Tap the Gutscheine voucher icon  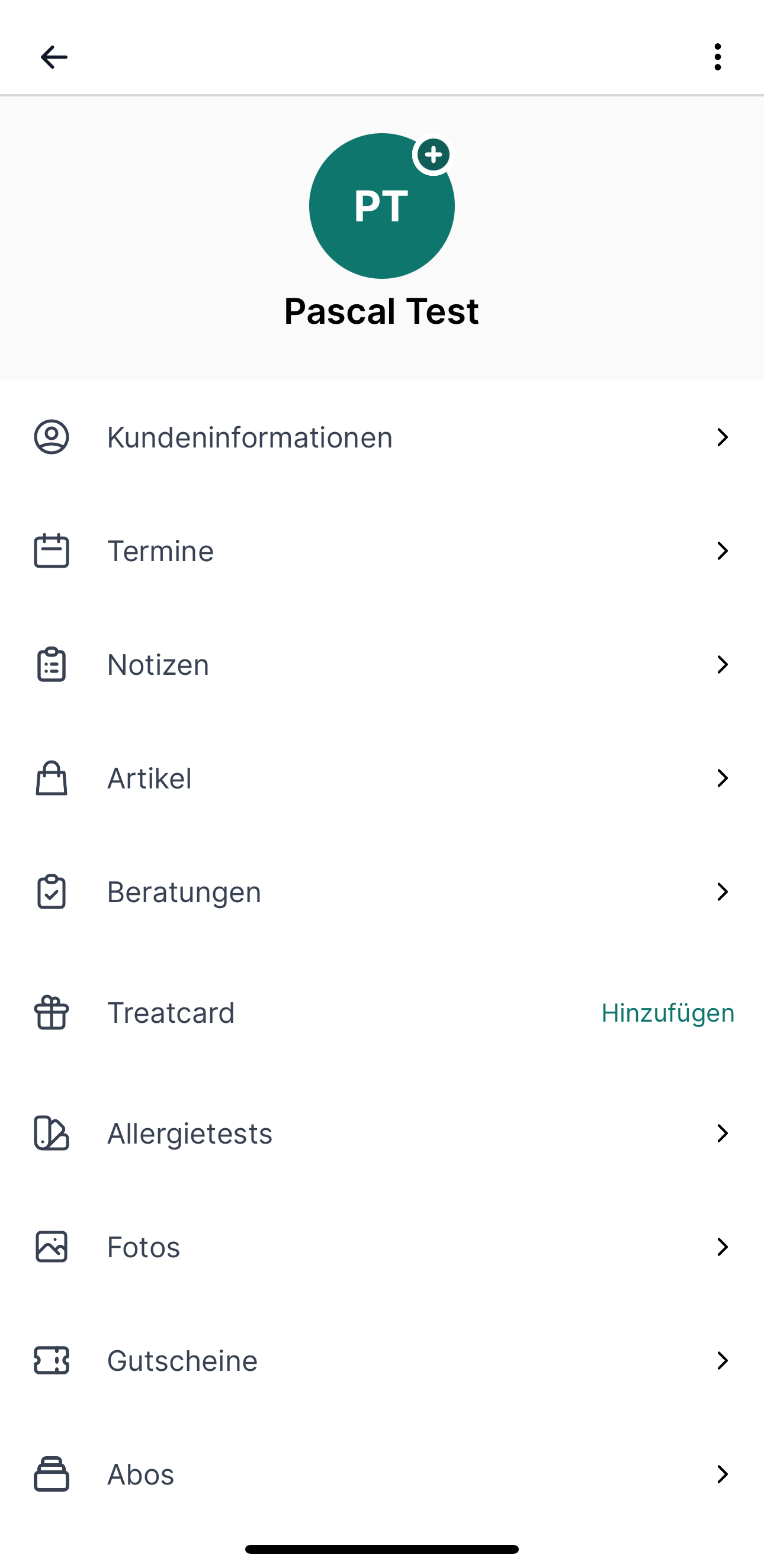[x=51, y=1360]
